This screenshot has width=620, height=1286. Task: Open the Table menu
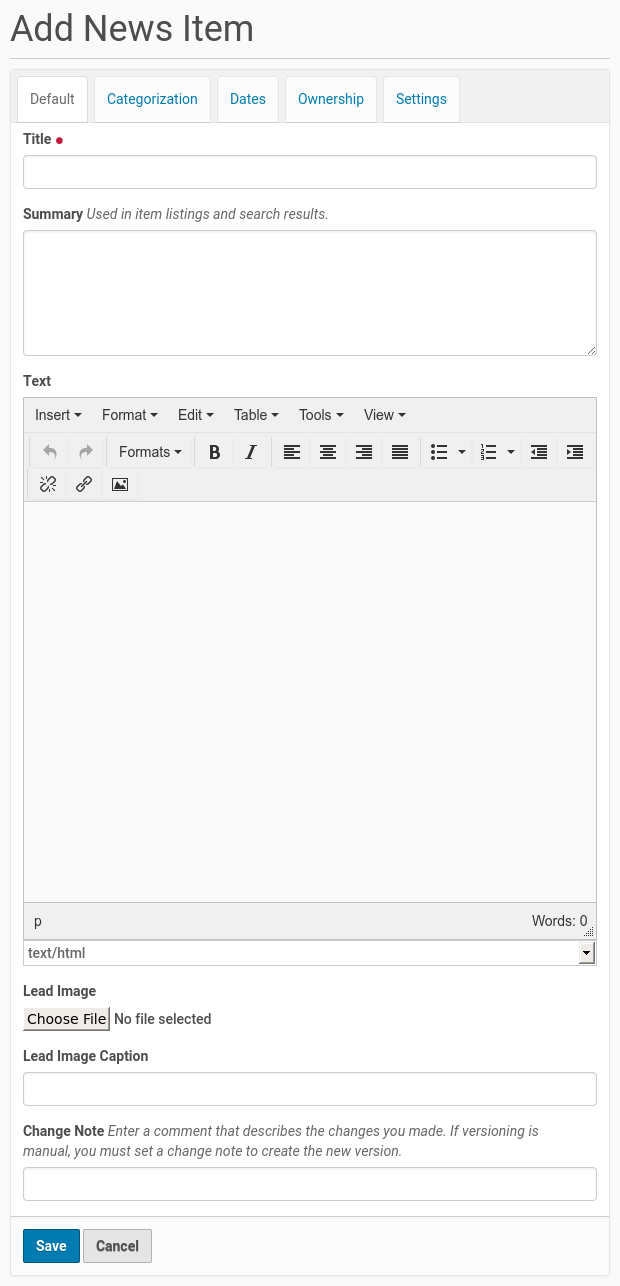click(256, 415)
